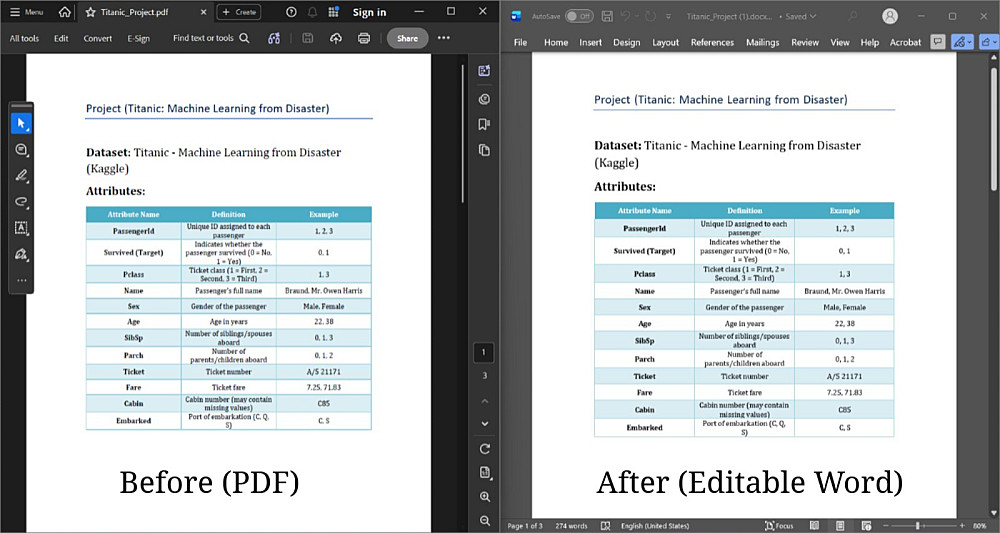The height and width of the screenshot is (533, 1000).
Task: Open the Comments panel icon in Acrobat
Action: click(x=484, y=99)
